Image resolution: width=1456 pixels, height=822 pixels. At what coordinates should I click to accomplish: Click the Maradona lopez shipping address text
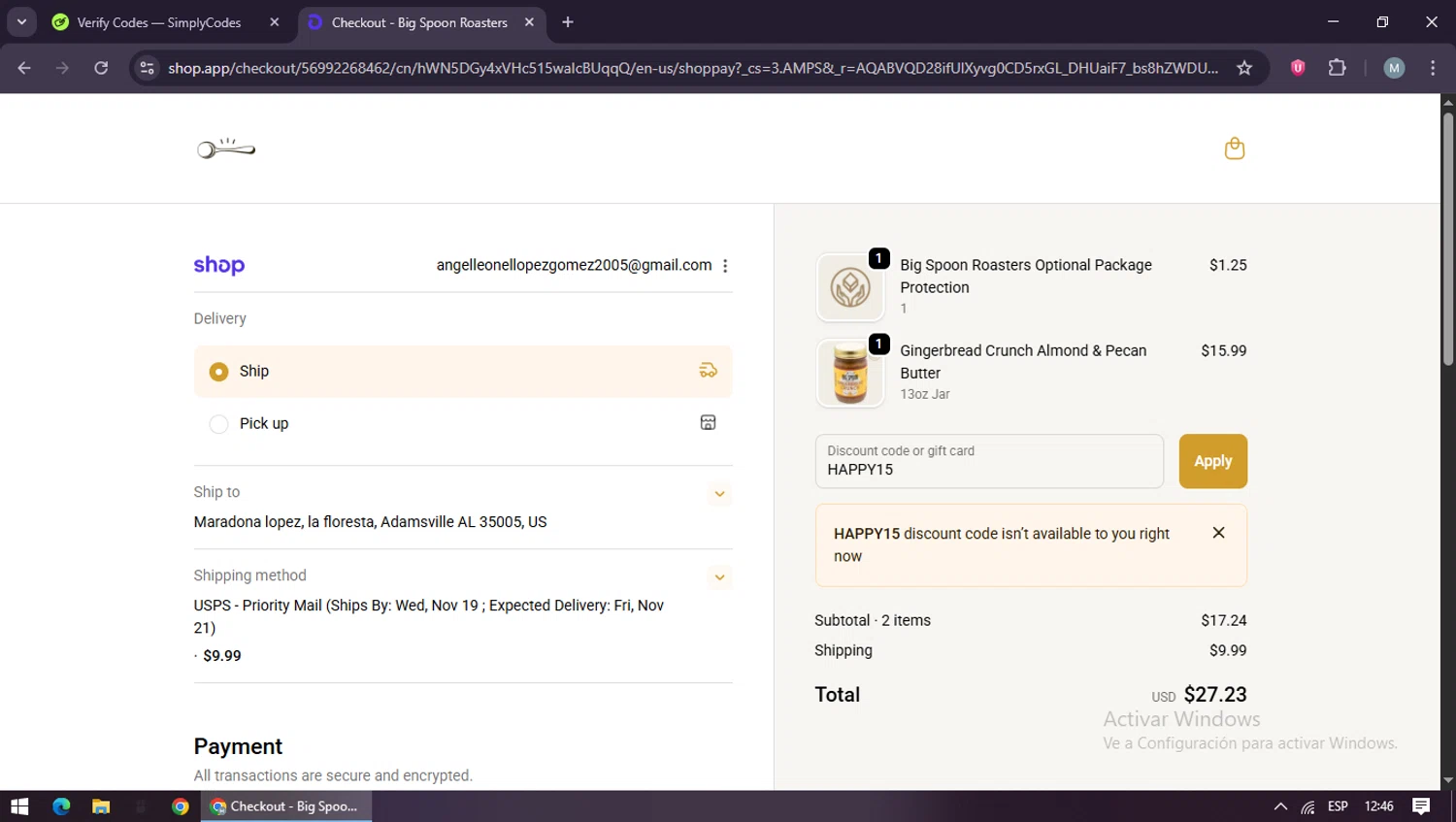point(370,522)
